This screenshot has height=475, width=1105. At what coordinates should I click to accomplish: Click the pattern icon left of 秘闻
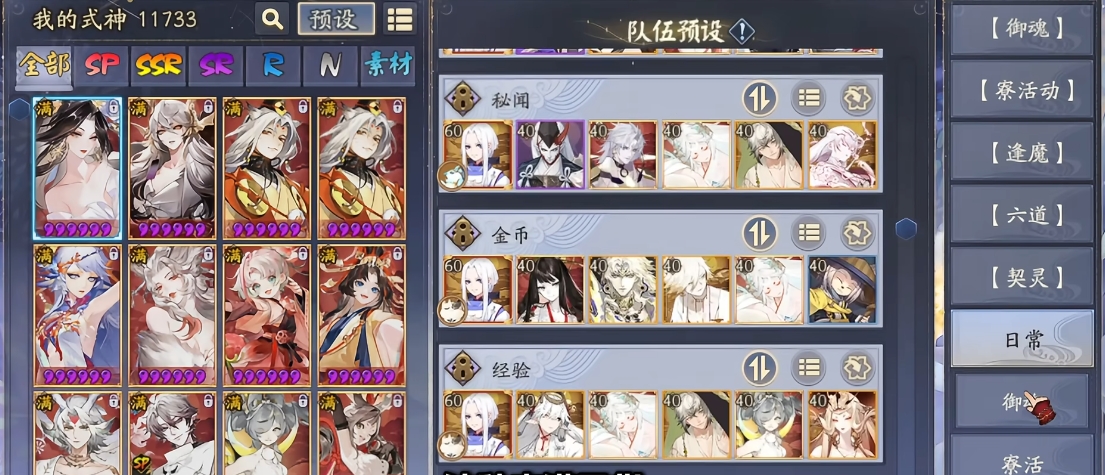[464, 98]
